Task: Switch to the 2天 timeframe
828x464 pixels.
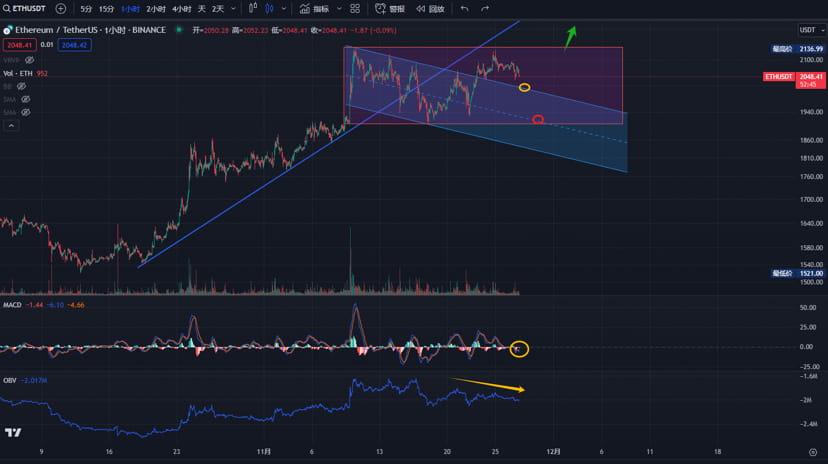Action: point(218,9)
